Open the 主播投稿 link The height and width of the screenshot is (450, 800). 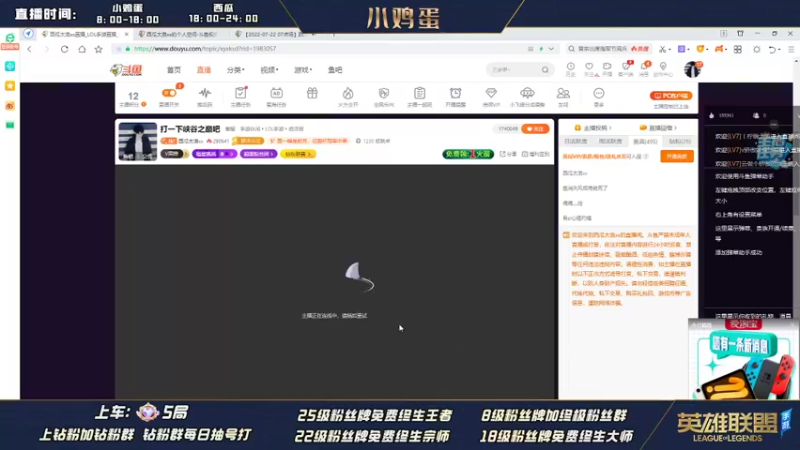(x=593, y=128)
